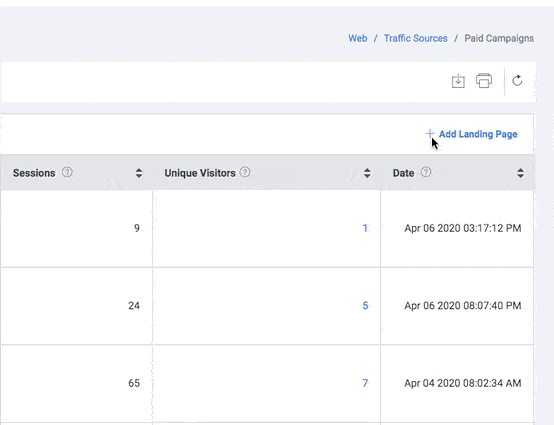Open unique visitors count 5
Viewport: 554px width, 425px height.
pos(365,306)
